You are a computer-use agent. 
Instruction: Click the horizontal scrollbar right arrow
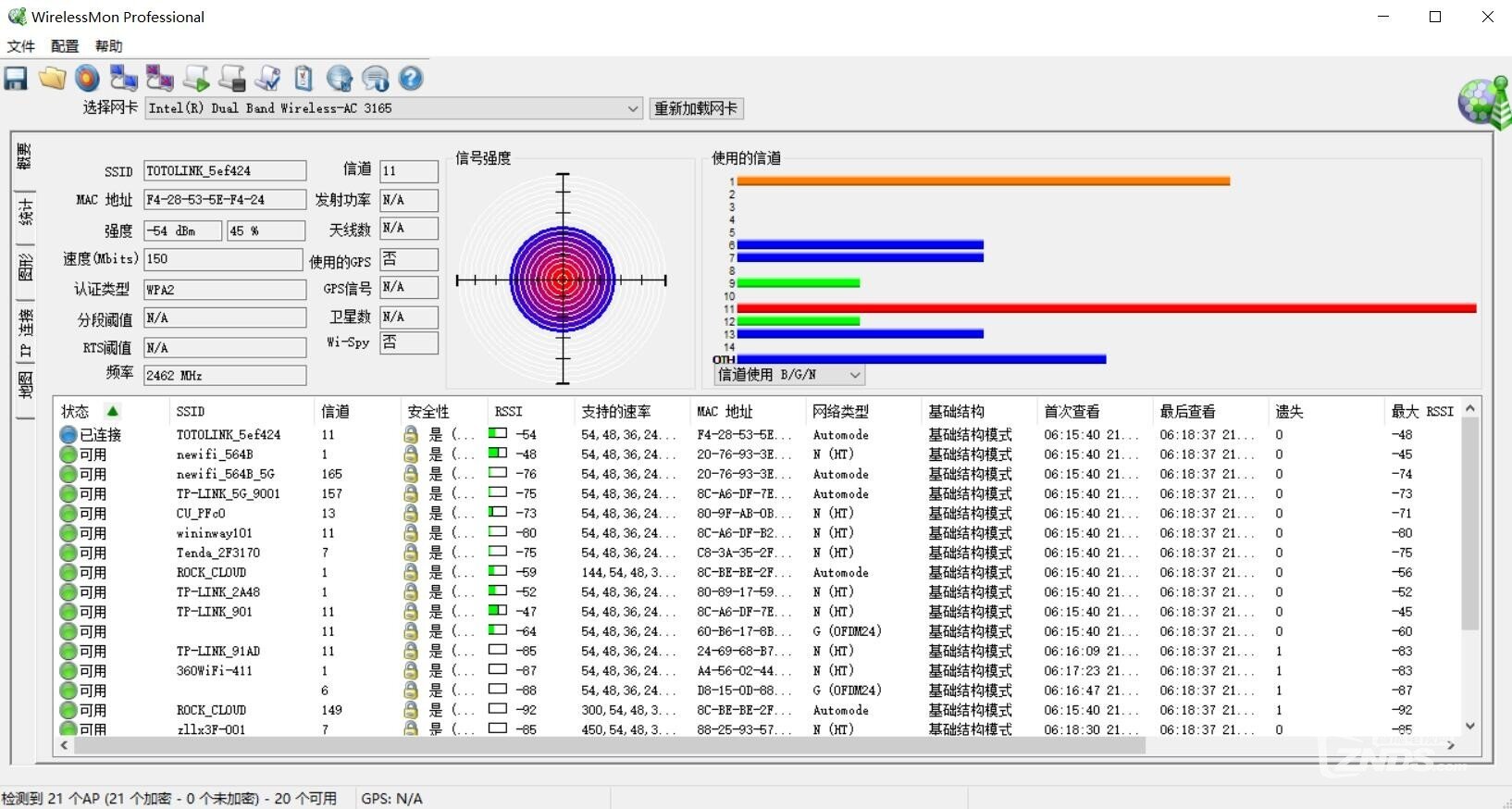(1451, 745)
